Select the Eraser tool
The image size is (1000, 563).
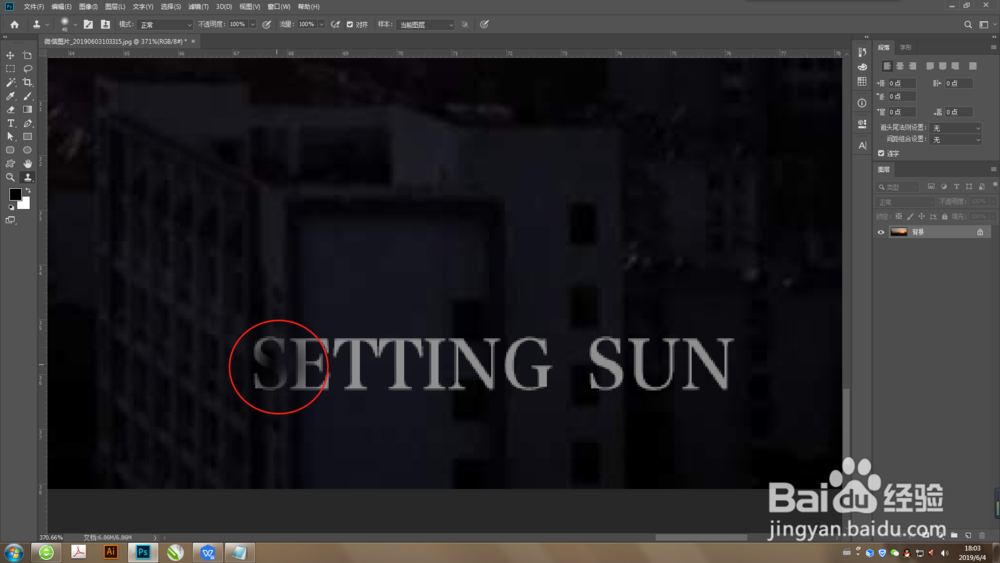(10, 110)
